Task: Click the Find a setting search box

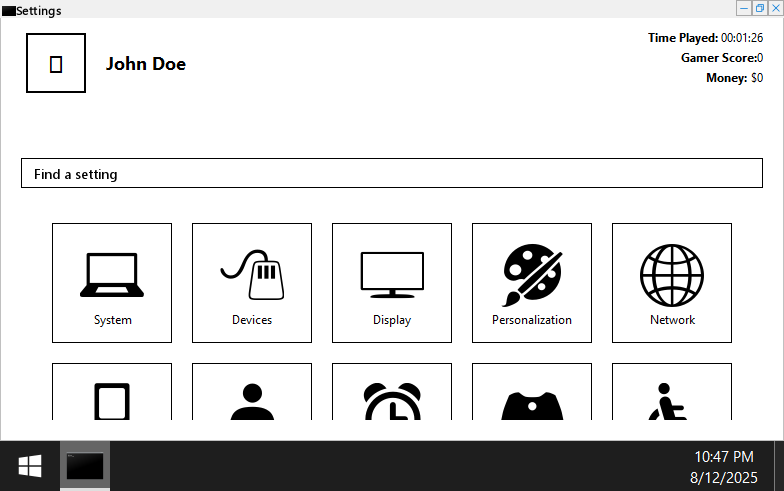Action: click(392, 173)
